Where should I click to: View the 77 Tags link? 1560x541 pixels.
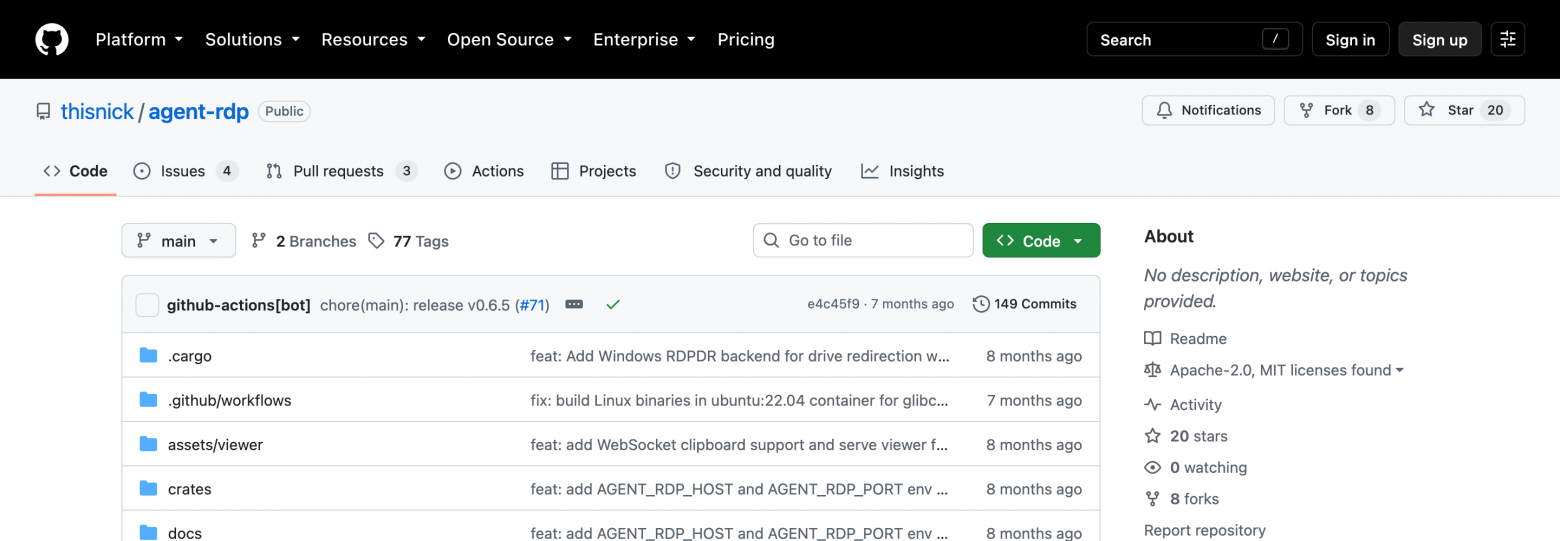point(408,241)
